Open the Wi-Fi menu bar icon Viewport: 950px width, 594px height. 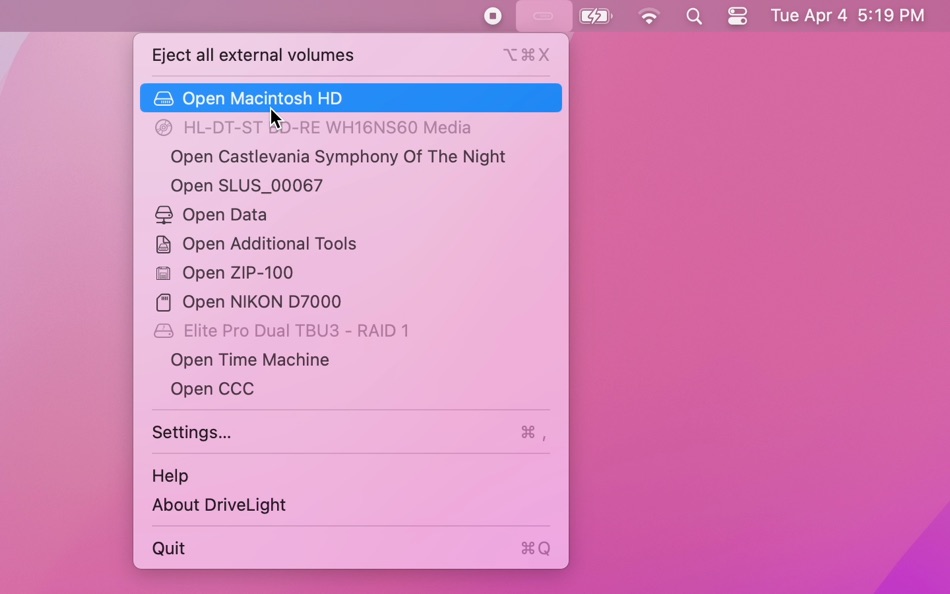649,16
